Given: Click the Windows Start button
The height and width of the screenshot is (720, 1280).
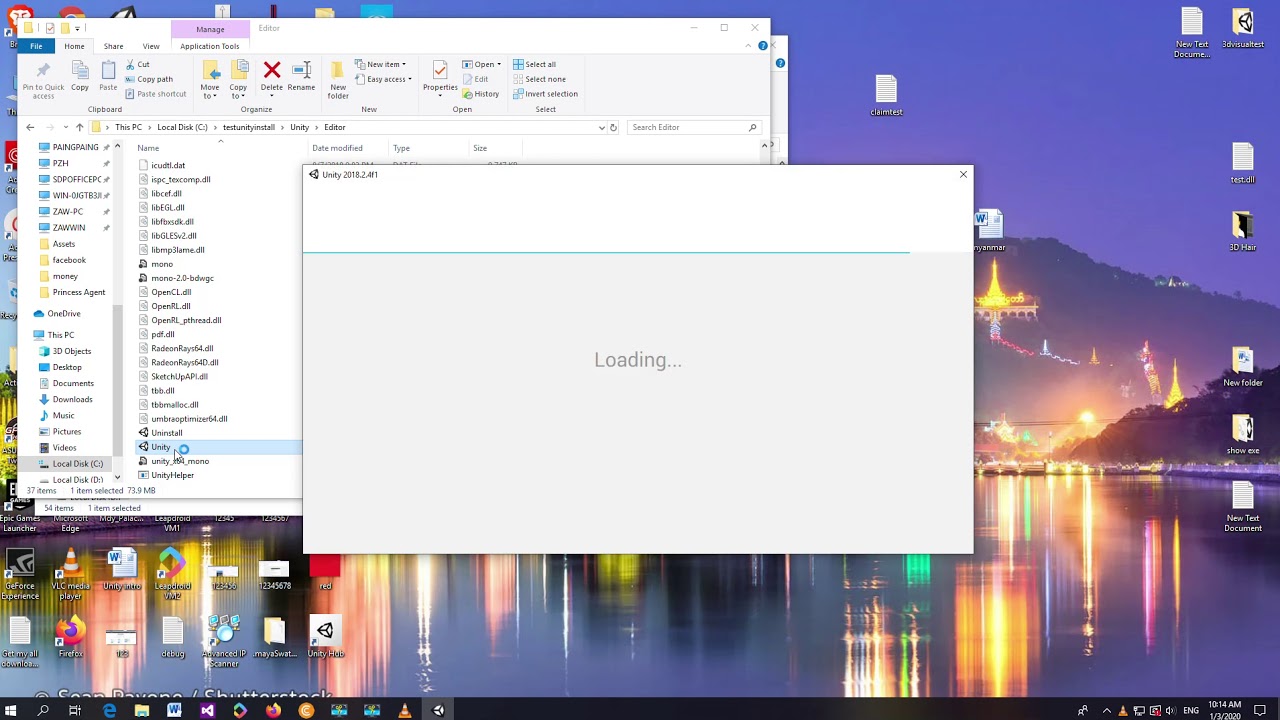Looking at the screenshot, I should [11, 710].
